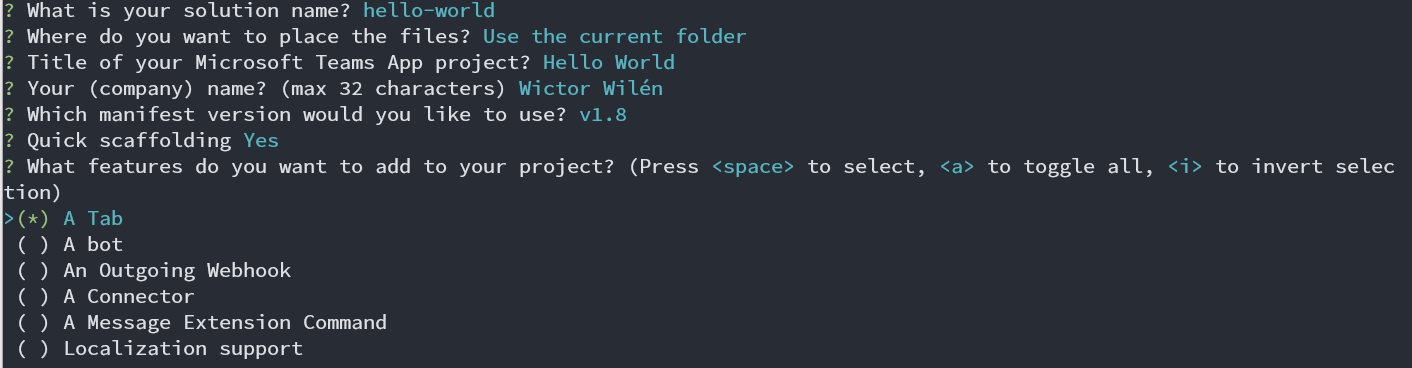Tick the 'A Message Extension Command' checkbox
Screen dimensions: 1412x368
(x=33, y=322)
